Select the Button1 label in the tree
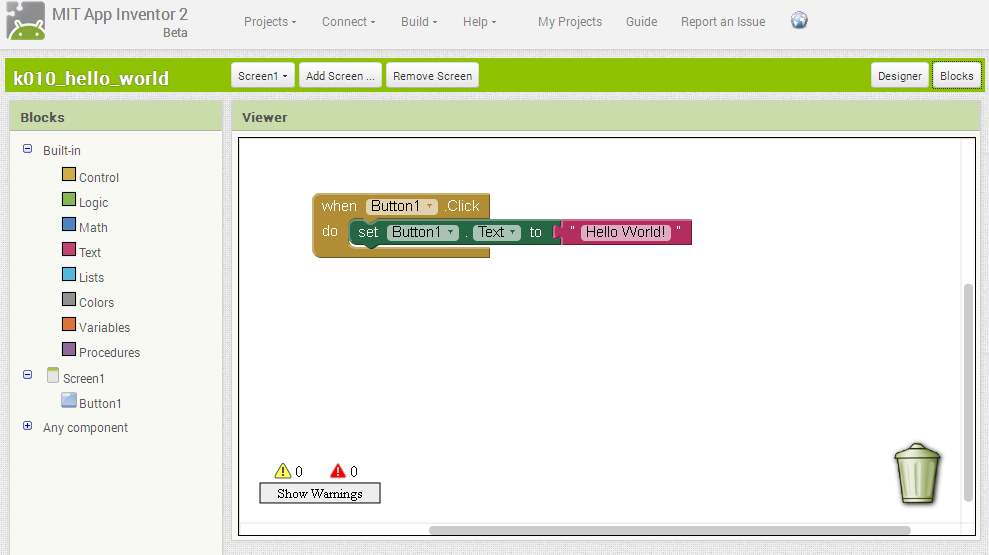 point(100,403)
